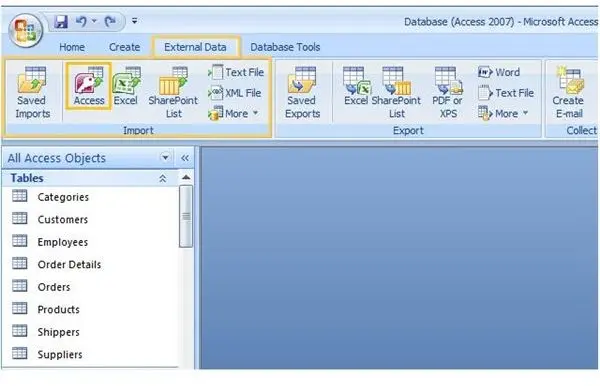600x386 pixels.
Task: Import from an Excel spreadsheet
Action: pyautogui.click(x=126, y=86)
